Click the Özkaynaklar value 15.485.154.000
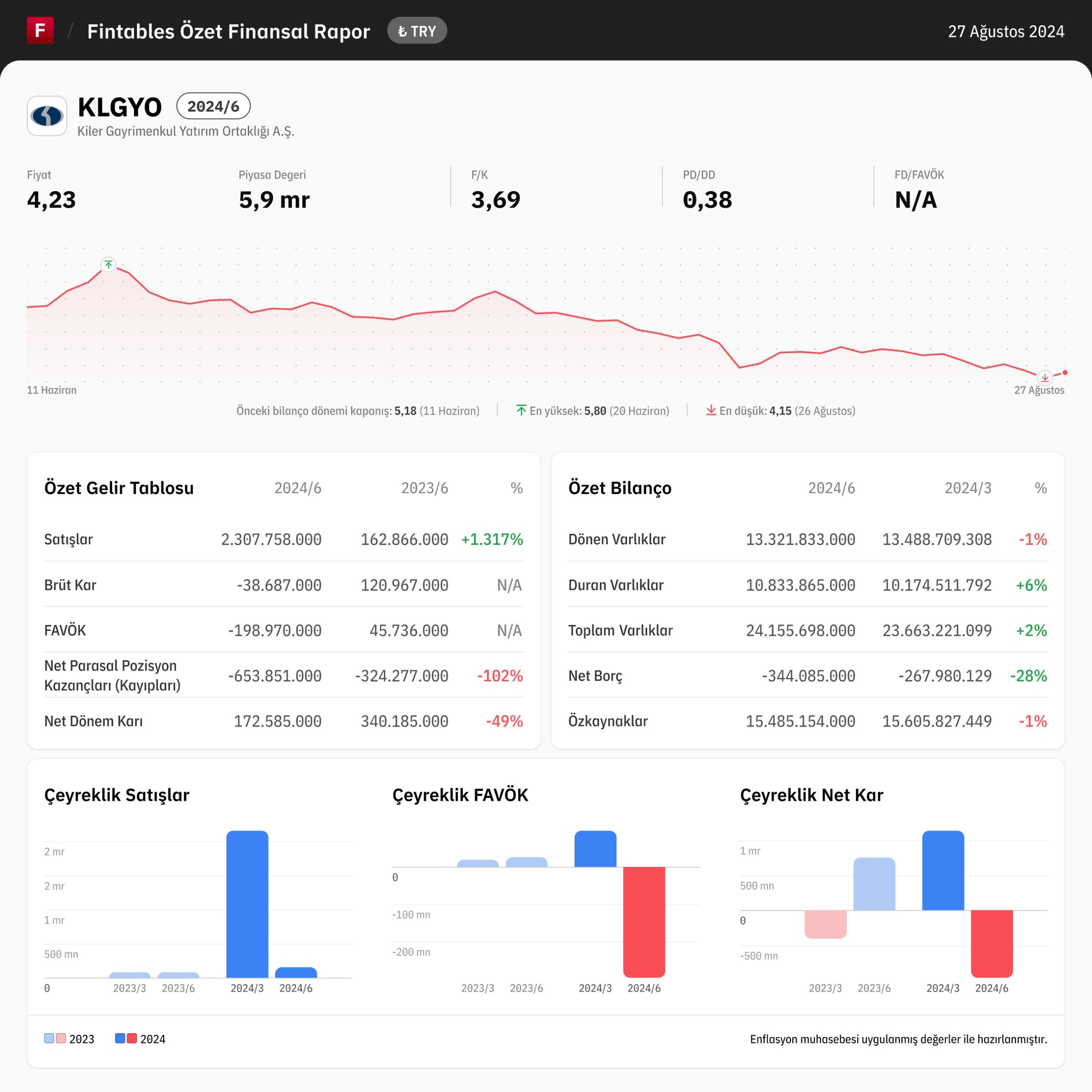The height and width of the screenshot is (1092, 1092). (800, 721)
